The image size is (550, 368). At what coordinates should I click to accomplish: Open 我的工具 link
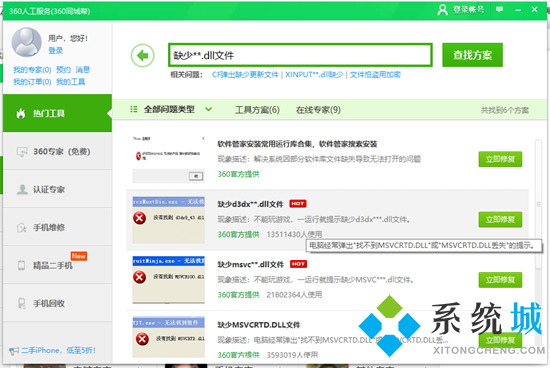tap(71, 82)
